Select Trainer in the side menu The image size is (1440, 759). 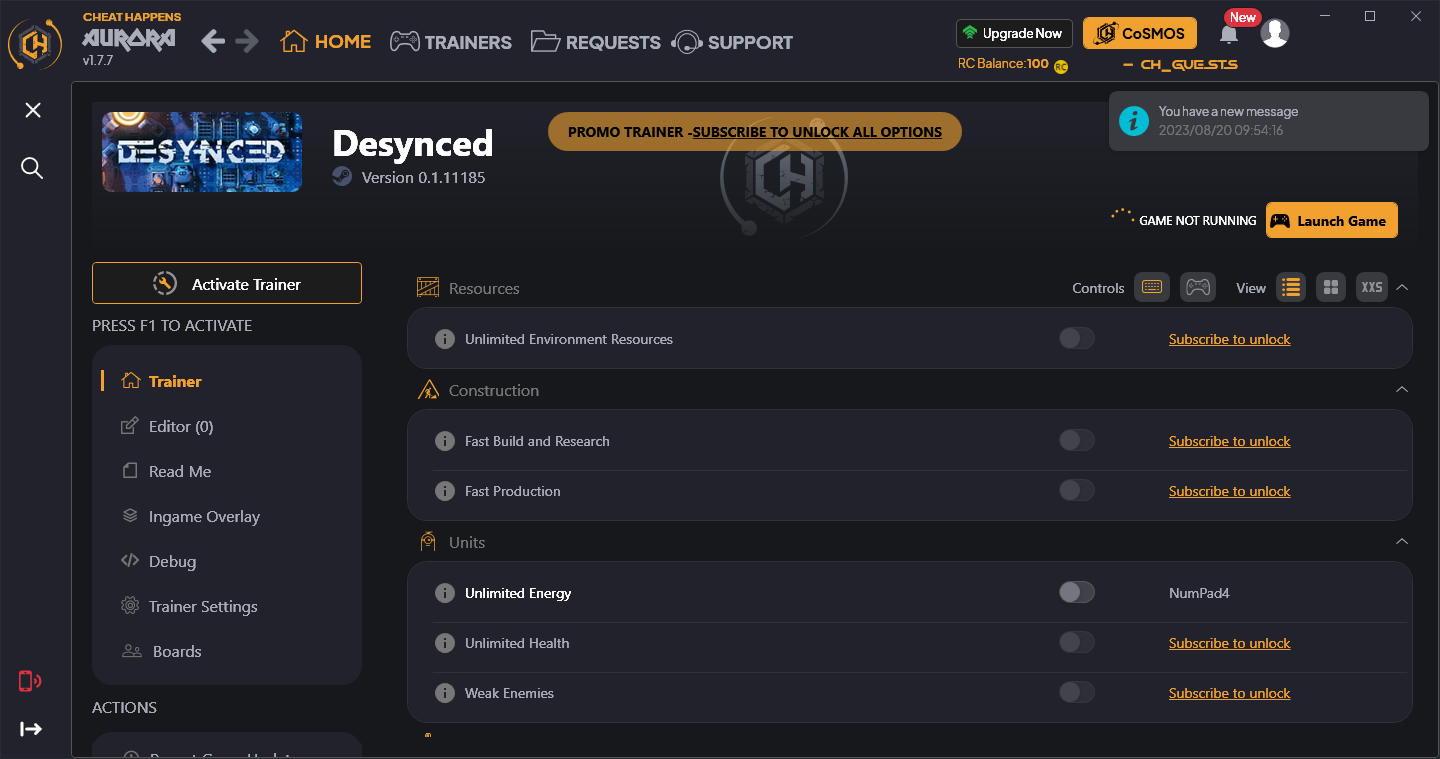click(x=161, y=381)
